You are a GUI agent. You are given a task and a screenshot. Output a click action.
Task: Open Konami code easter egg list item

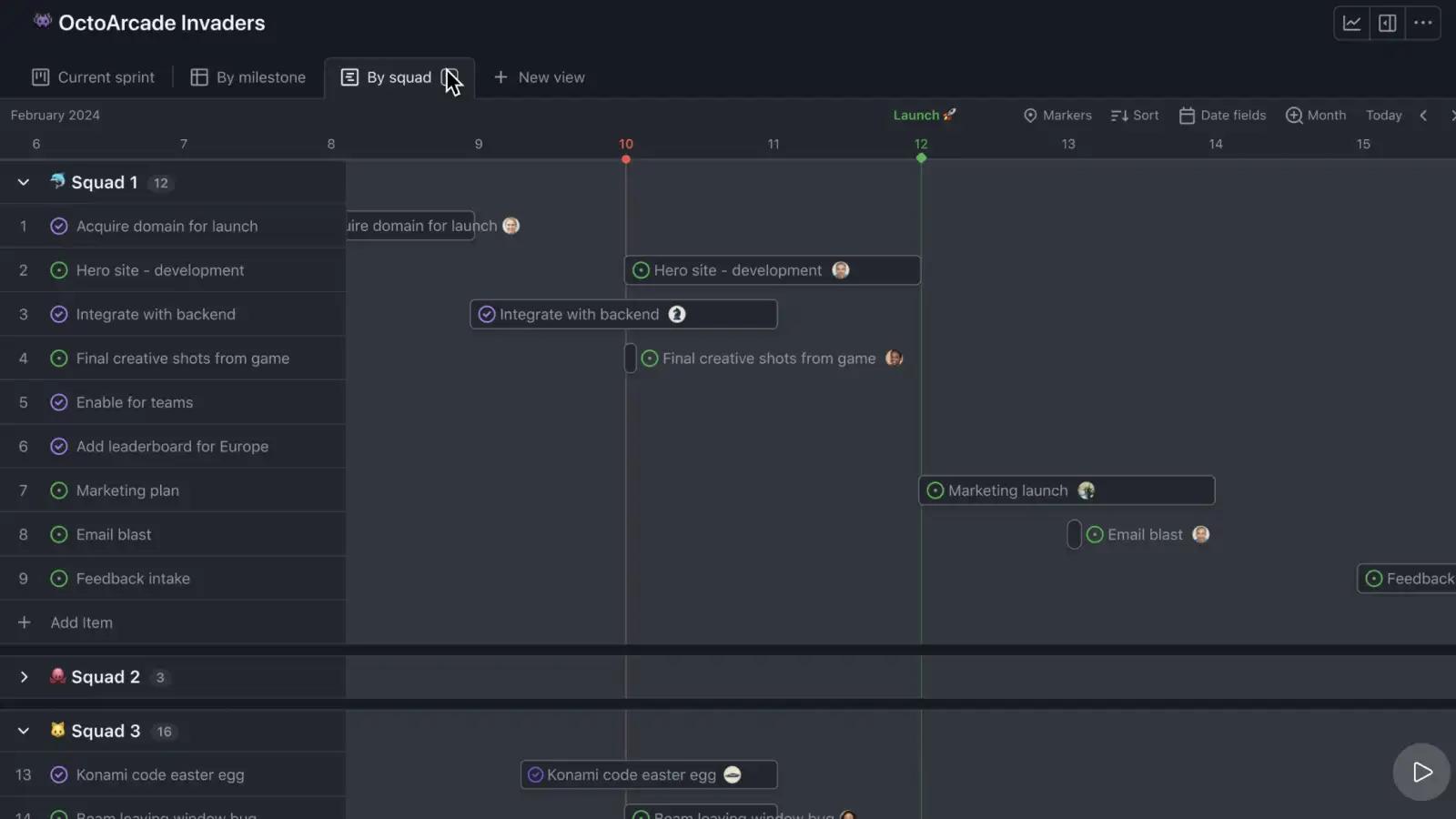tap(160, 775)
